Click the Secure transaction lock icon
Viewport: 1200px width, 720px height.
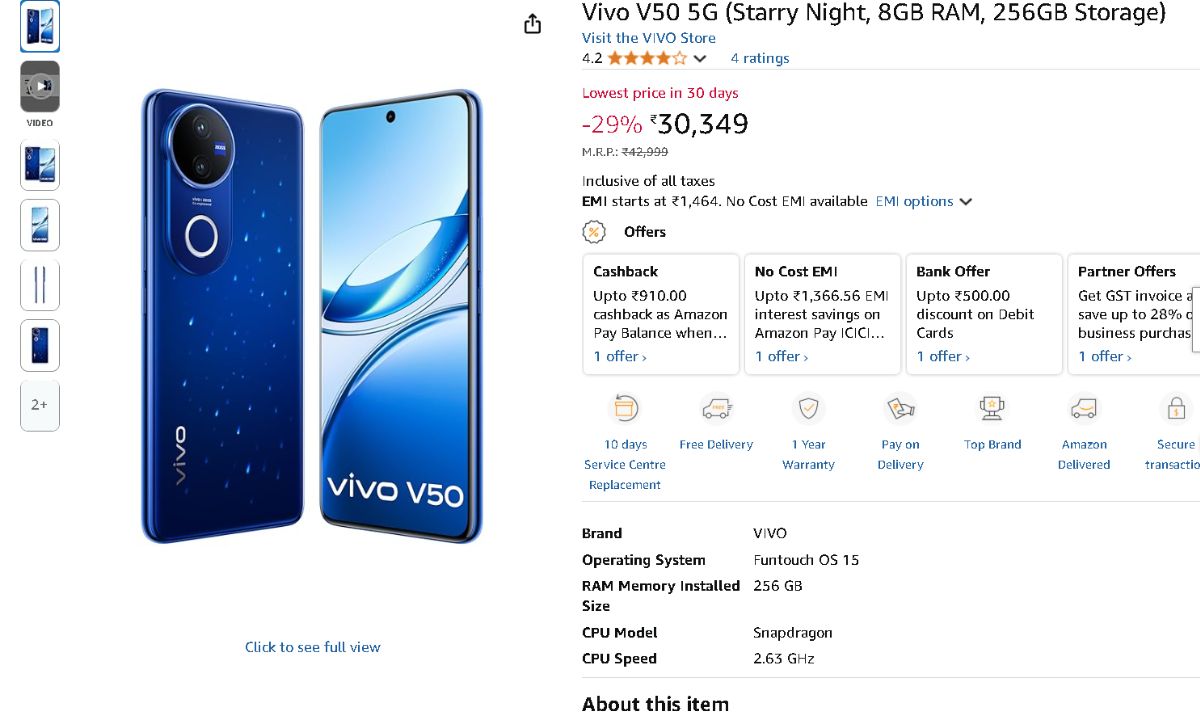pyautogui.click(x=1176, y=408)
